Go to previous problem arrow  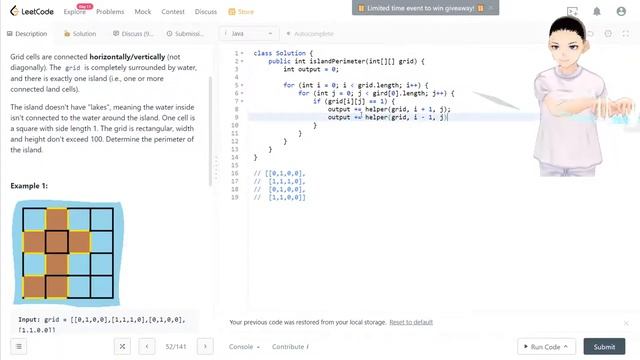point(147,347)
